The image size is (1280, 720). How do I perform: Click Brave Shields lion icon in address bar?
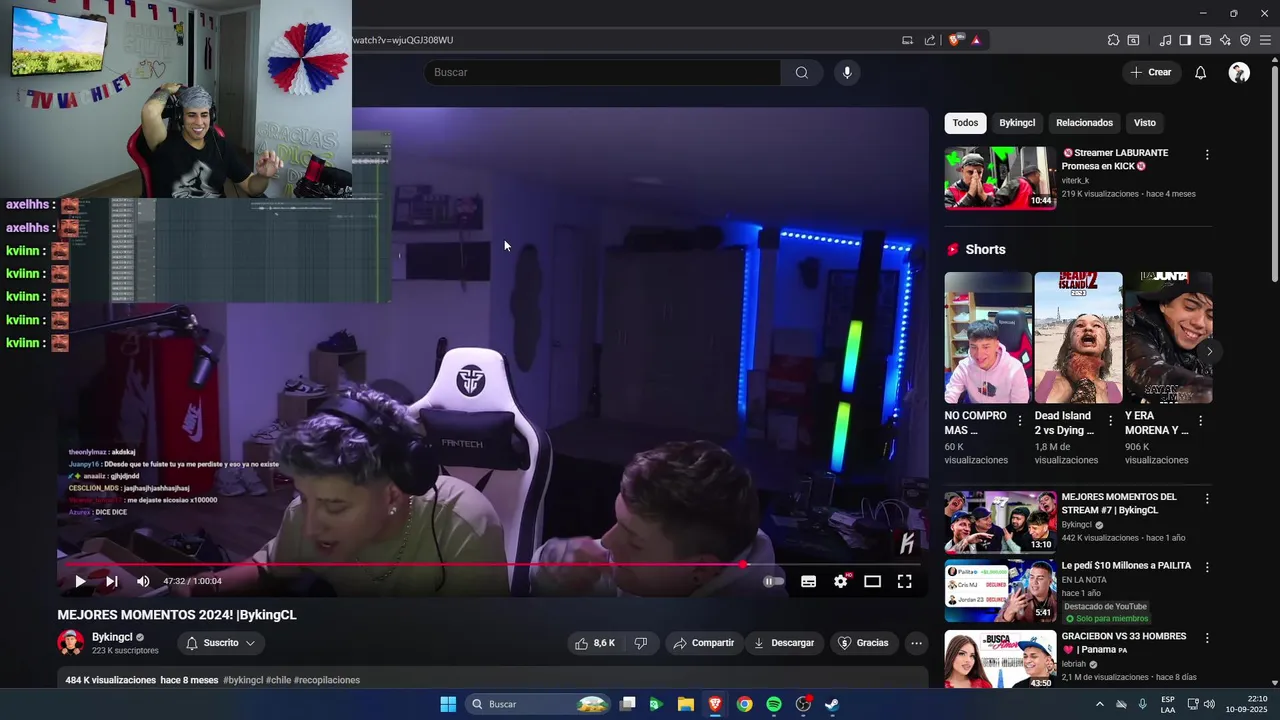click(956, 40)
